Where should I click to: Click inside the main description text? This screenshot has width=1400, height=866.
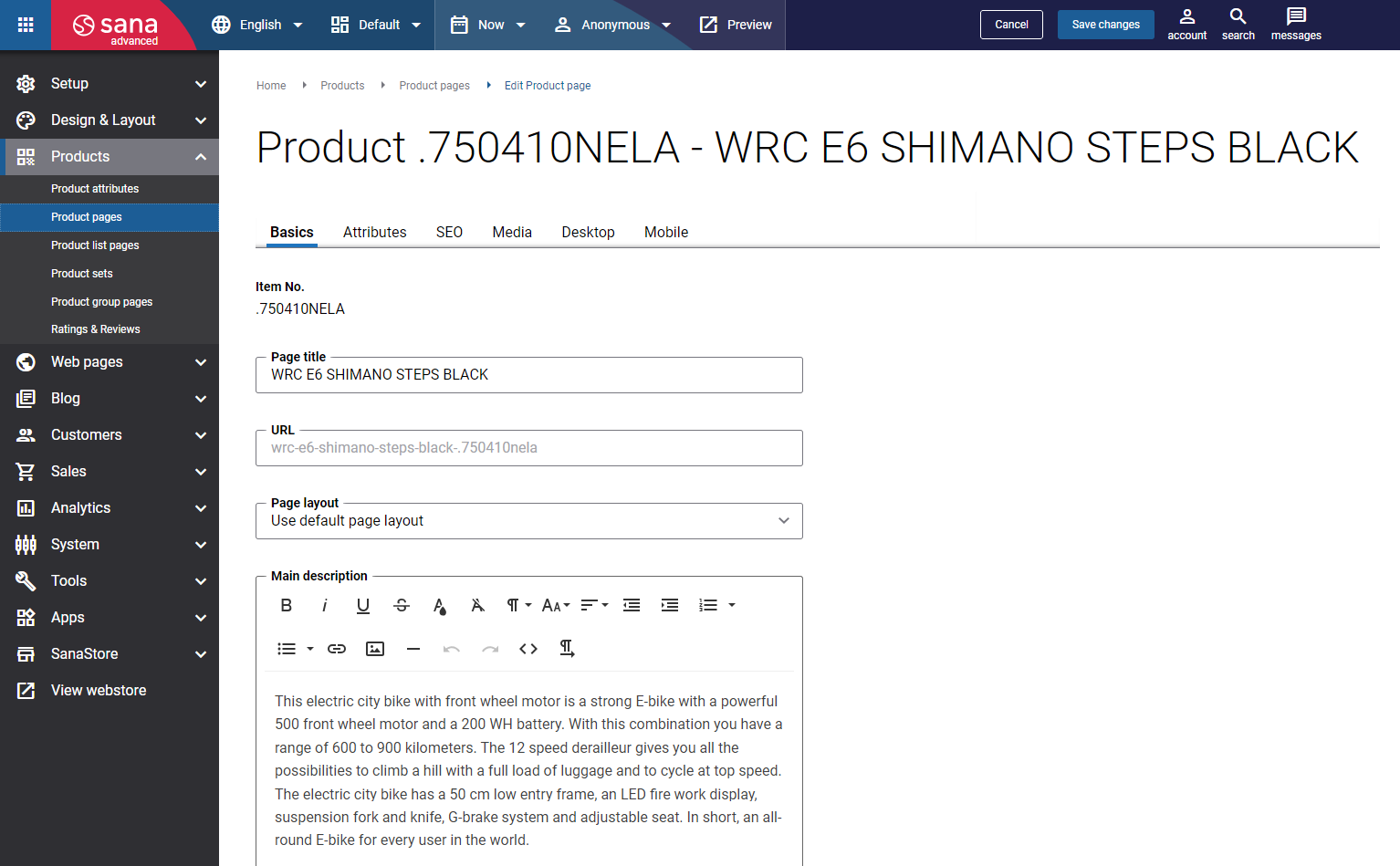529,771
